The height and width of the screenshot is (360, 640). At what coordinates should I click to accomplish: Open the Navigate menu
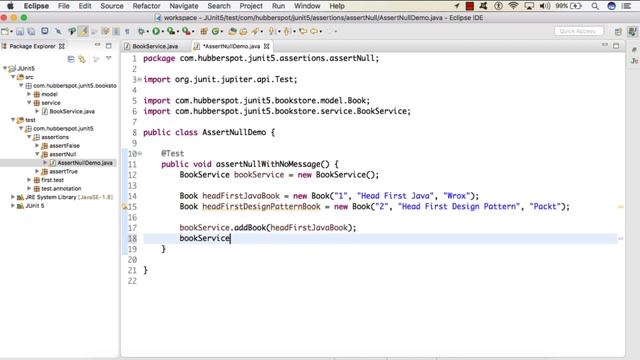[184, 6]
